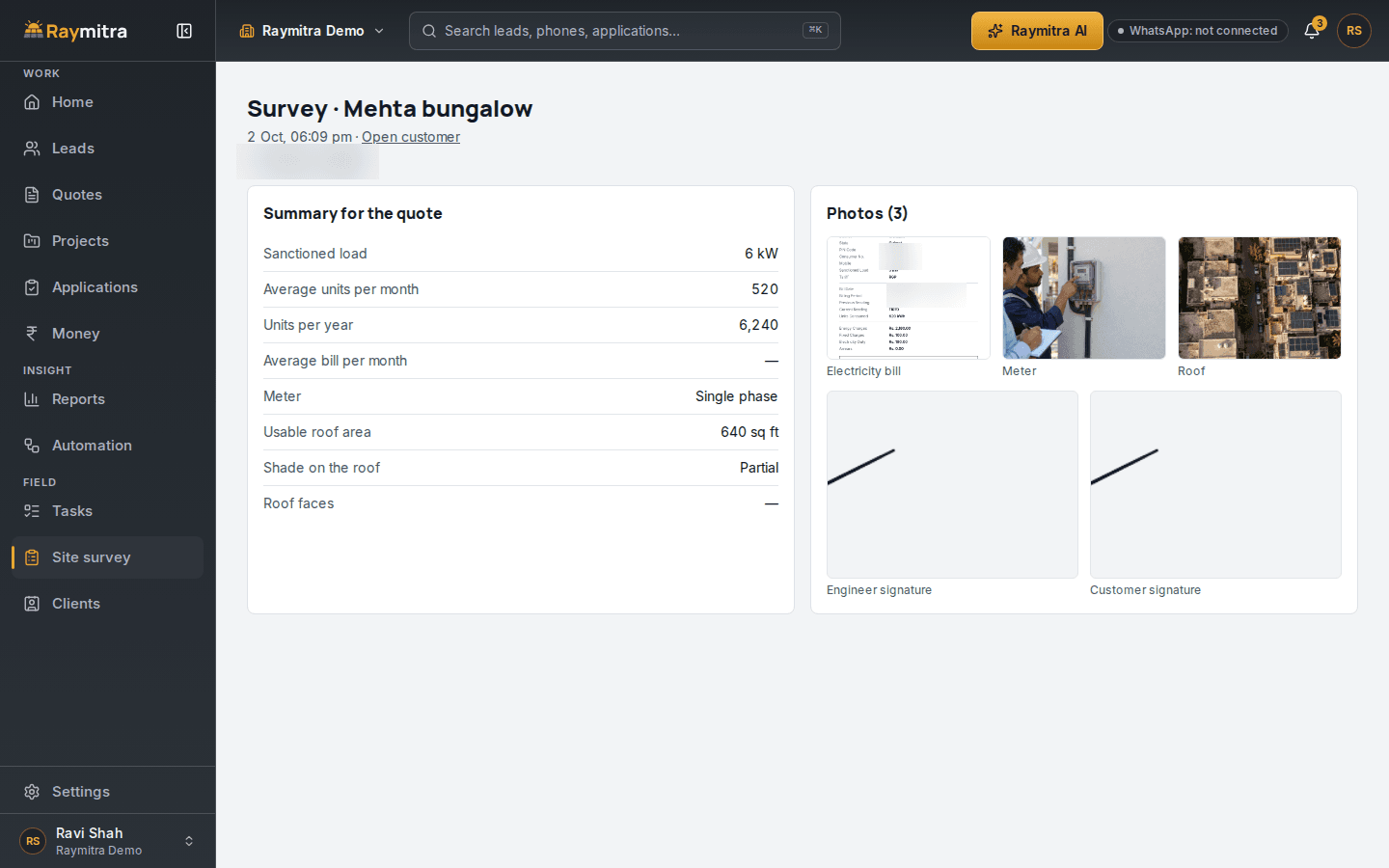Click the Automation workflow icon

32,446
